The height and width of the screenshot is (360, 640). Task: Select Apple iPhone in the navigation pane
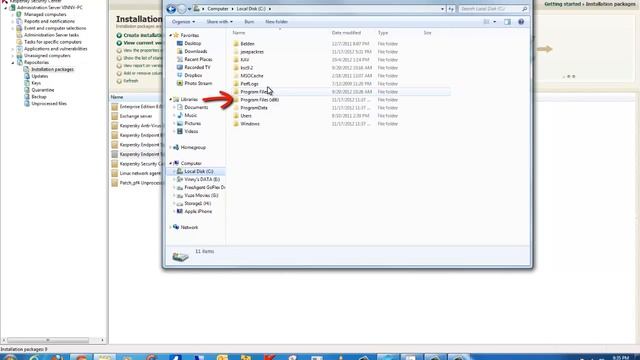(198, 211)
